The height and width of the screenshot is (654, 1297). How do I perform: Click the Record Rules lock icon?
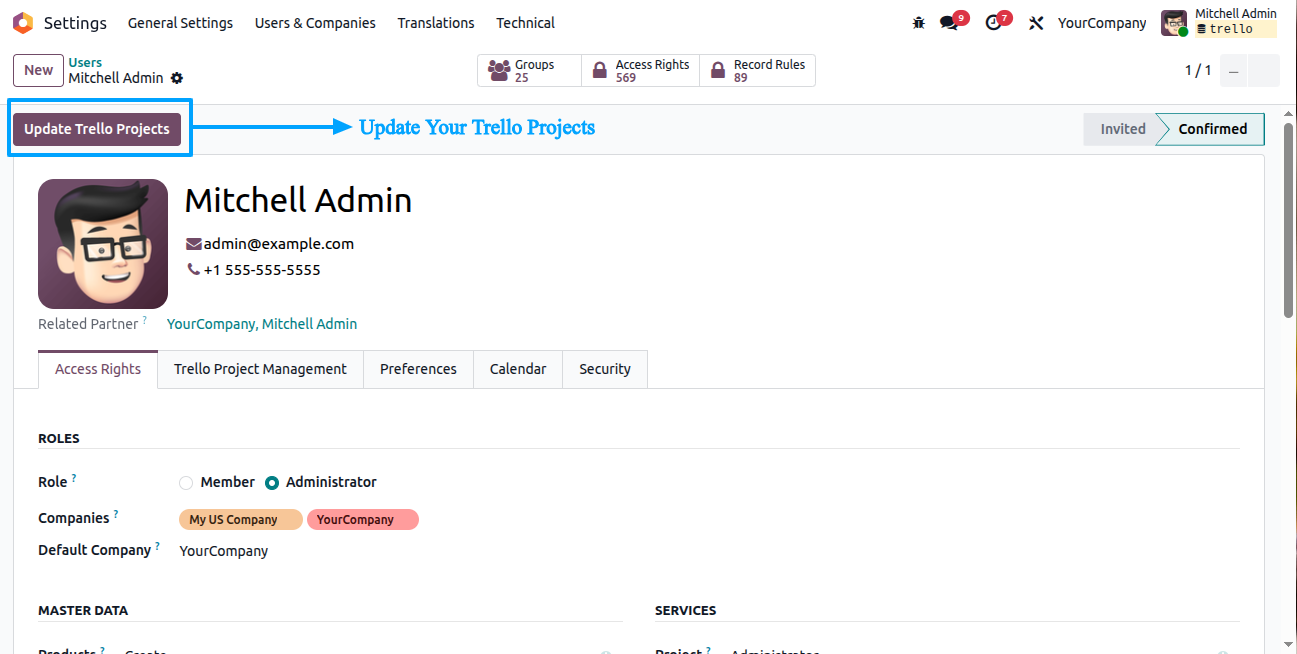point(717,71)
